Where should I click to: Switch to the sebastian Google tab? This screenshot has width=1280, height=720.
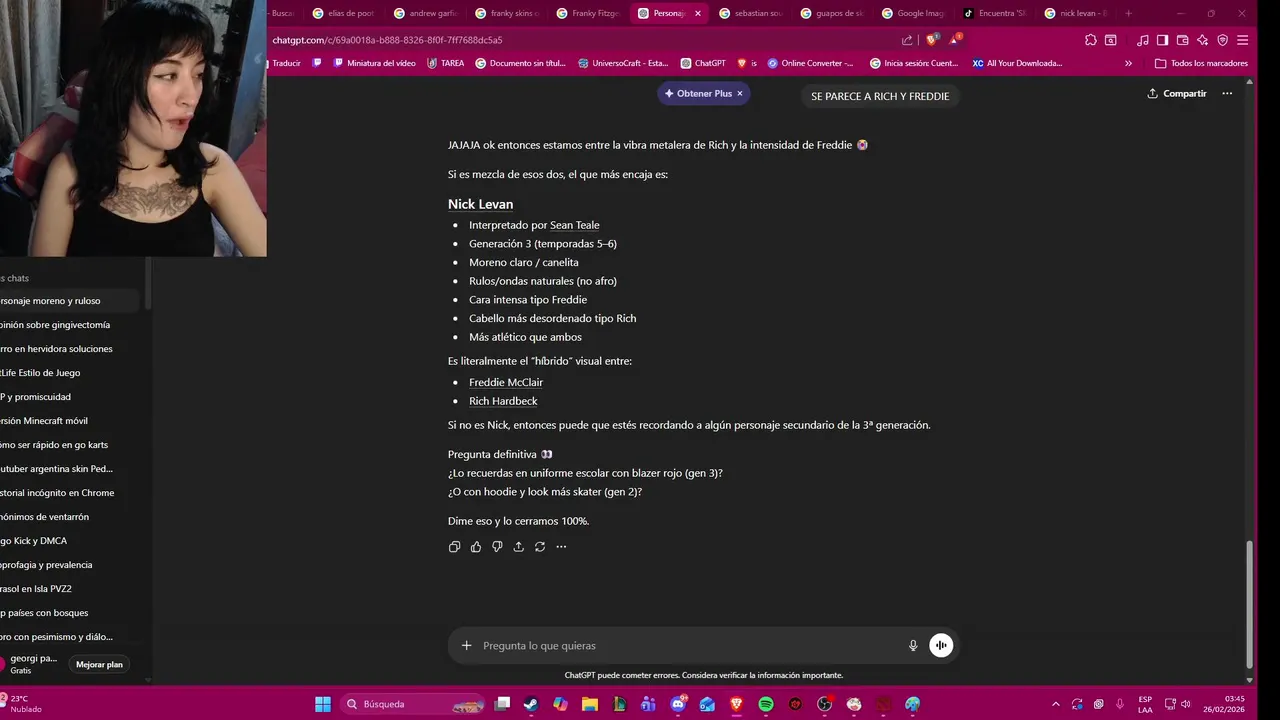(750, 13)
